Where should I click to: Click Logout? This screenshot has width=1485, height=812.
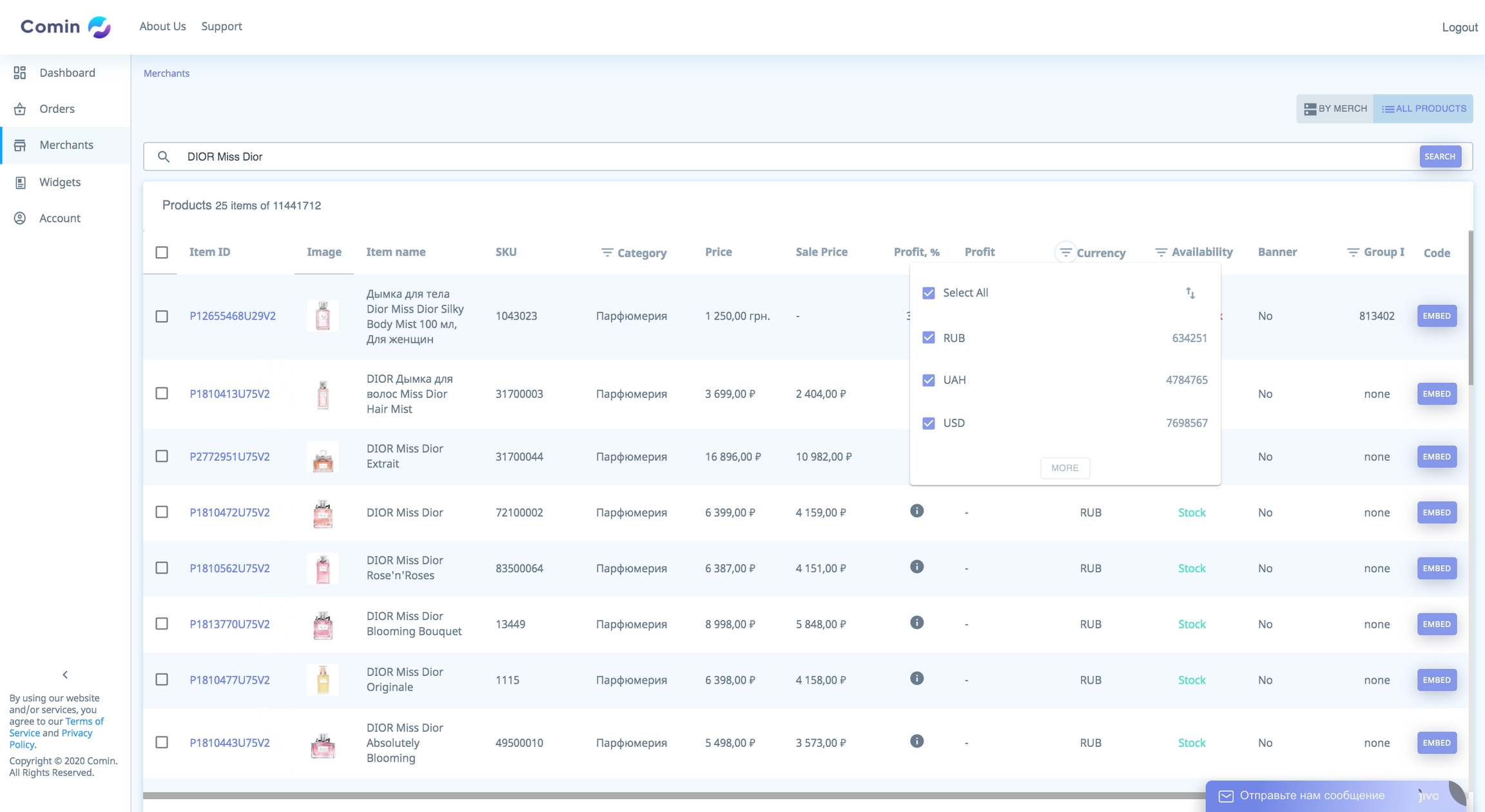(1460, 27)
